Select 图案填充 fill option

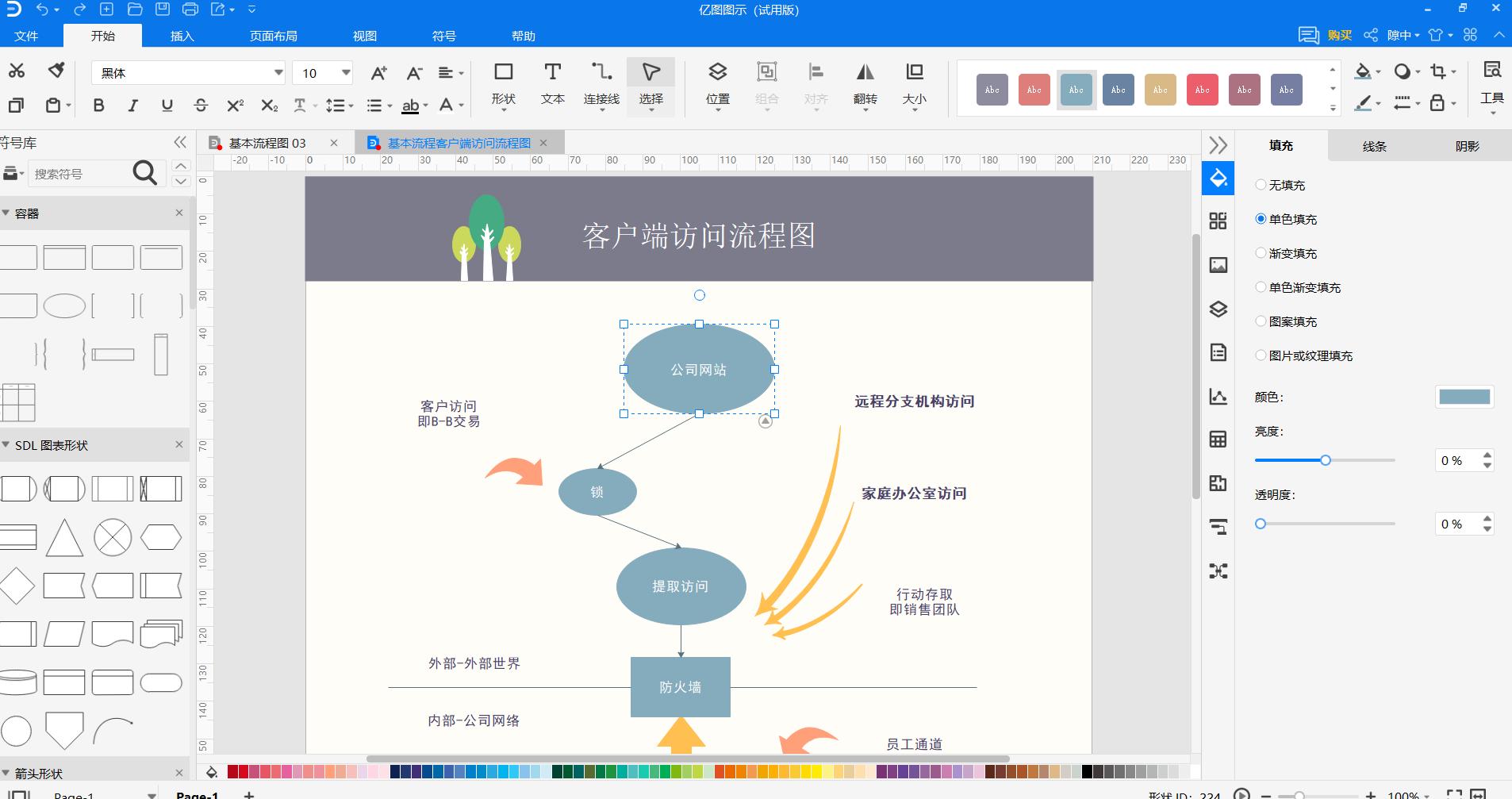pyautogui.click(x=1261, y=321)
